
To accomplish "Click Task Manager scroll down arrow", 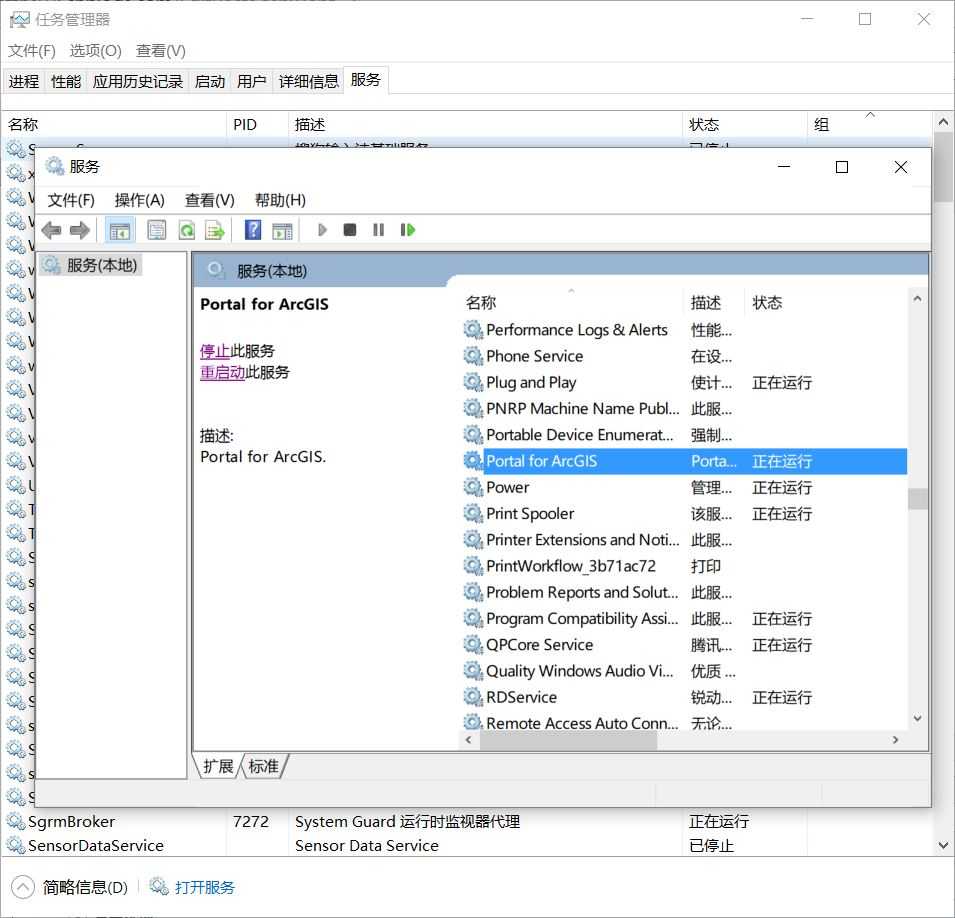I will pos(943,846).
